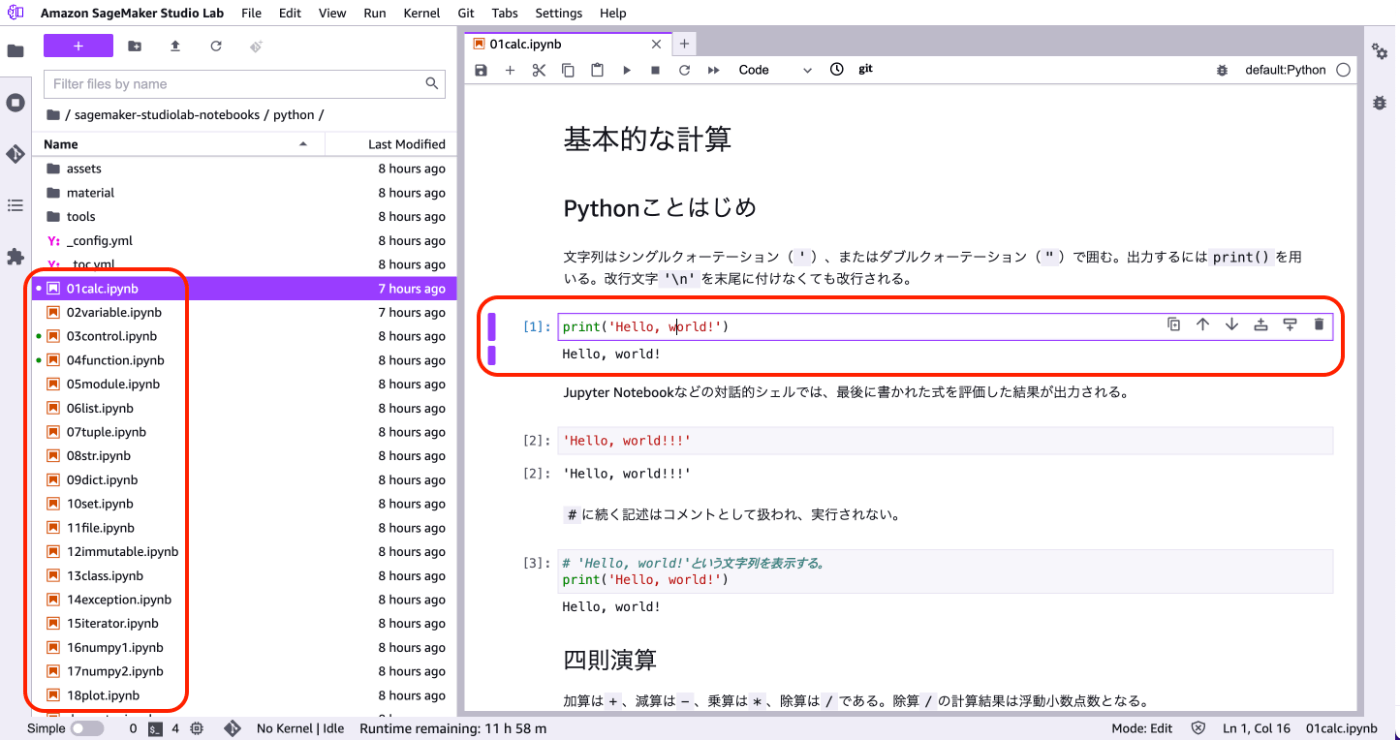Click the clock icon in notebook toolbar

pyautogui.click(x=837, y=69)
